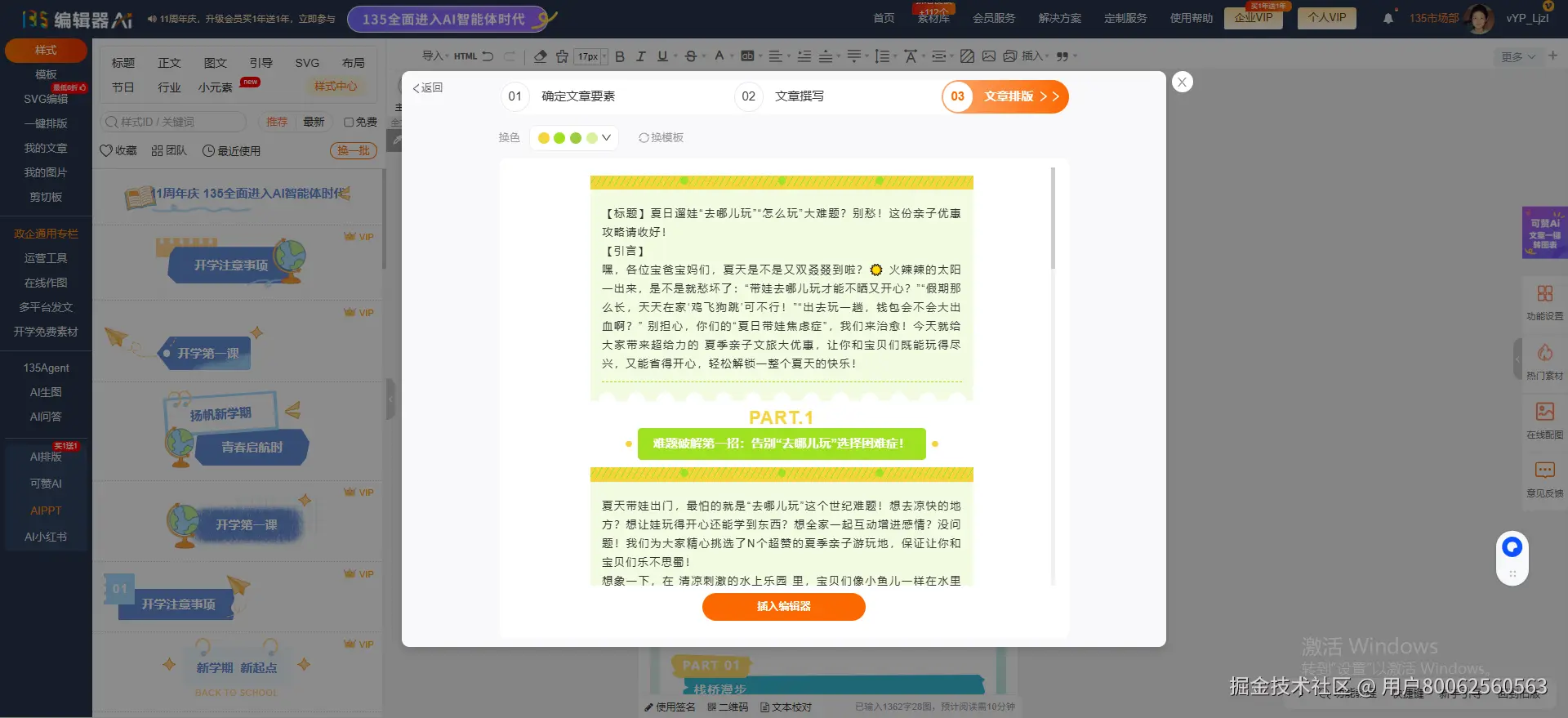
Task: Click the user avatar picture
Action: (1479, 18)
